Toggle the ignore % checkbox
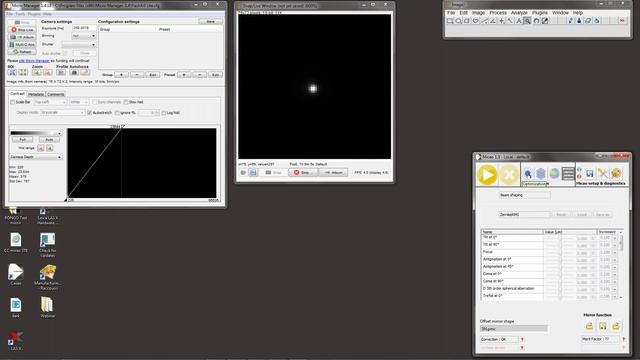 [118, 113]
